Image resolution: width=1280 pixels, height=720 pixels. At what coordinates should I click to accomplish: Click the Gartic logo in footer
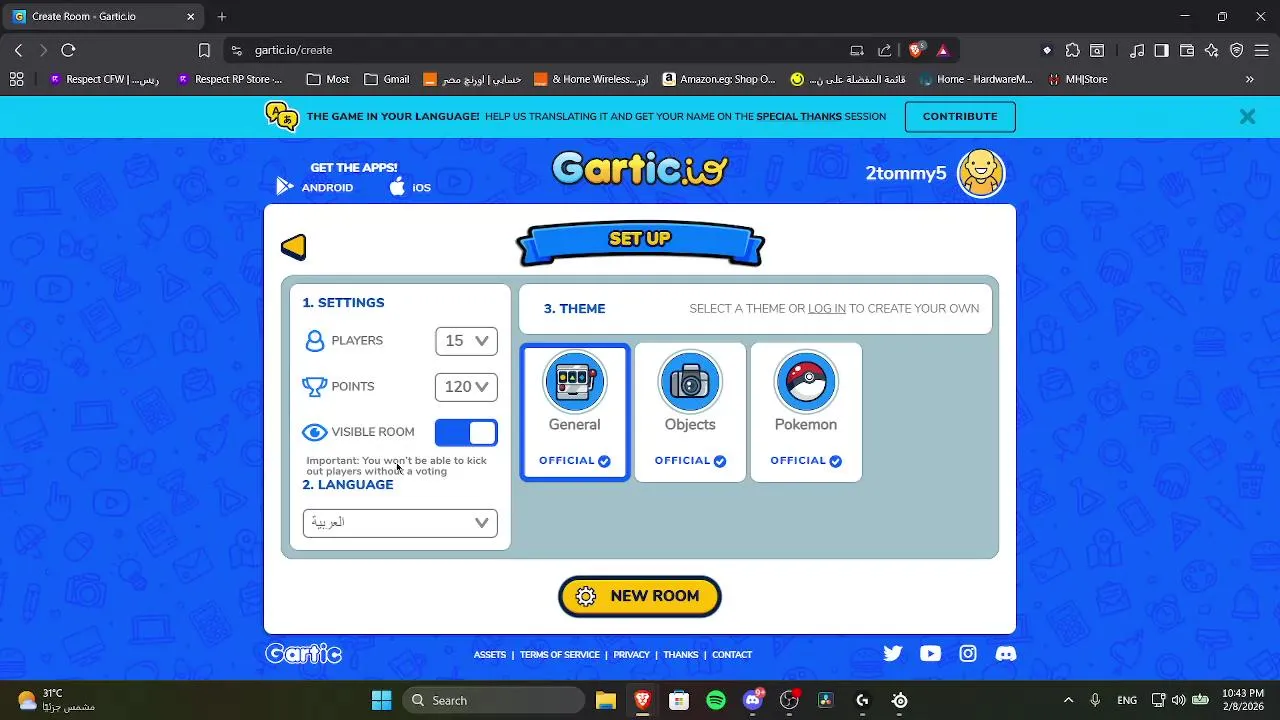pyautogui.click(x=304, y=654)
